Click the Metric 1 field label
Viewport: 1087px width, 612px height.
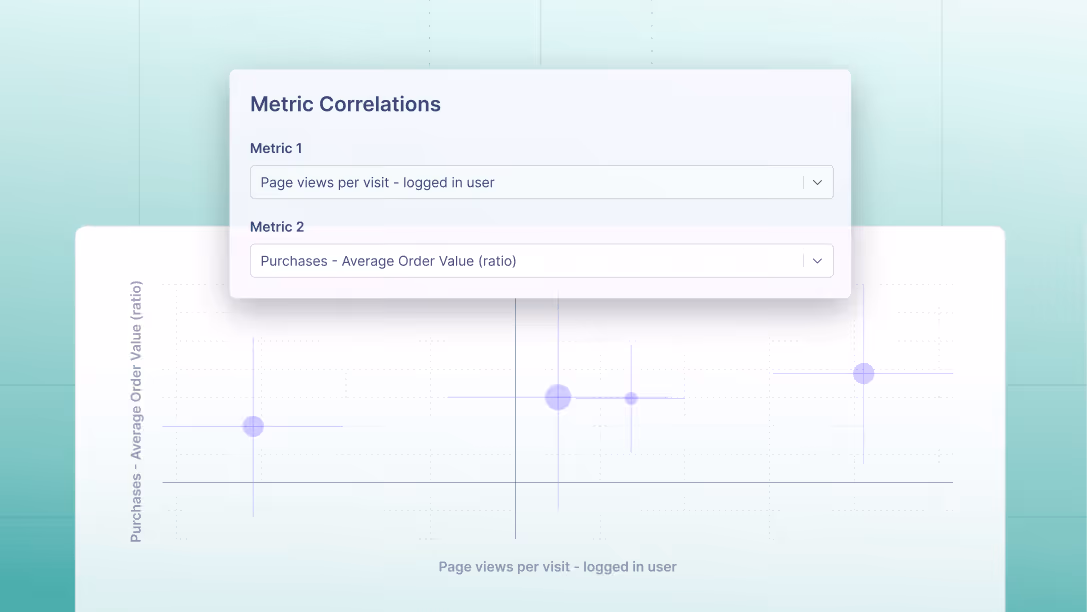click(276, 148)
